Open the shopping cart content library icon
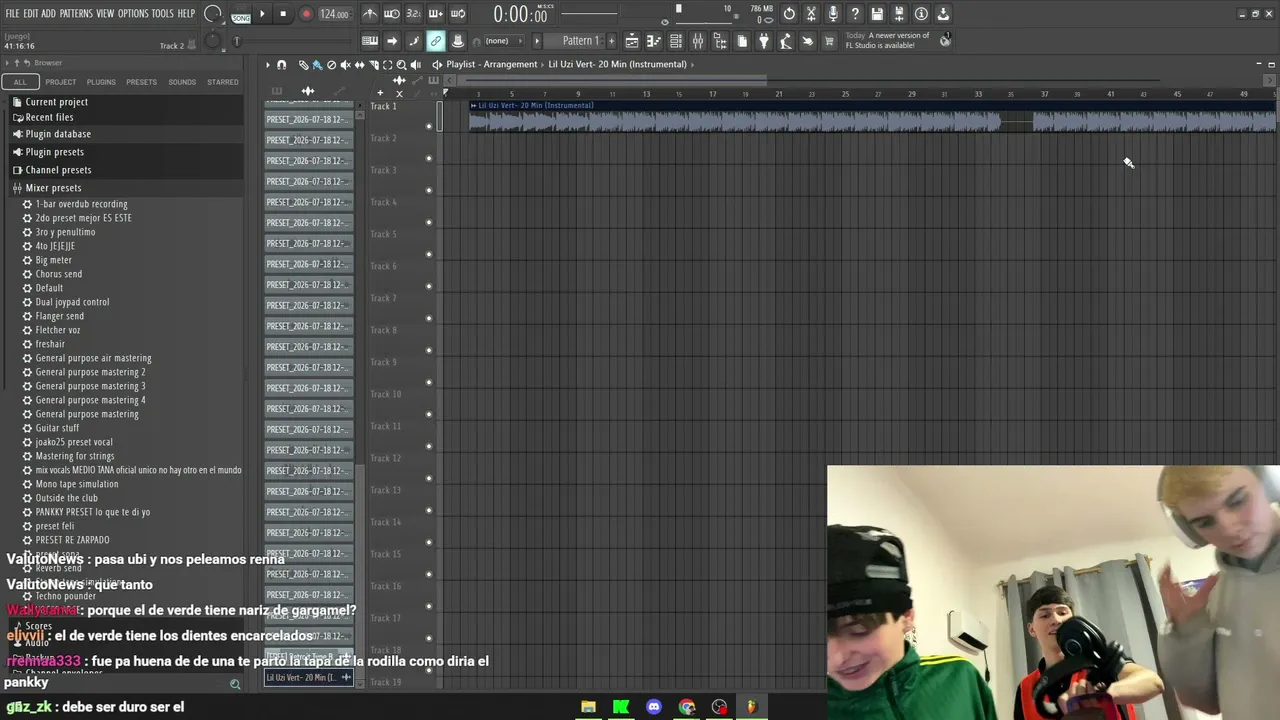This screenshot has height=720, width=1280. click(x=829, y=41)
